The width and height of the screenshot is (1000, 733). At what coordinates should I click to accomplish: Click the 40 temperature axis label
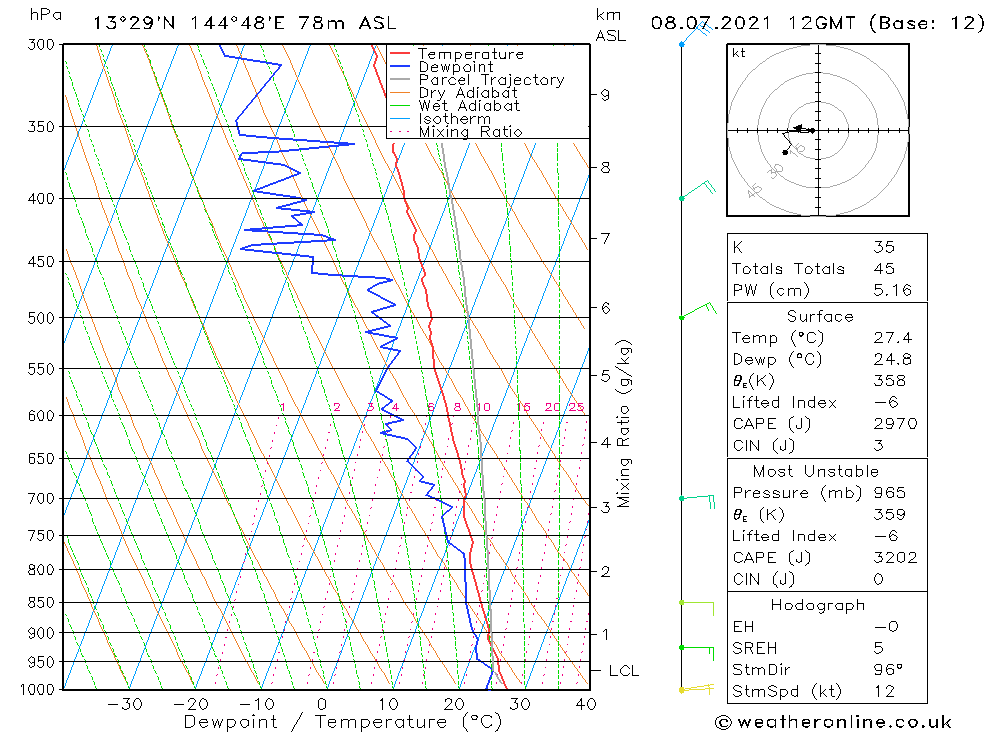tap(585, 704)
